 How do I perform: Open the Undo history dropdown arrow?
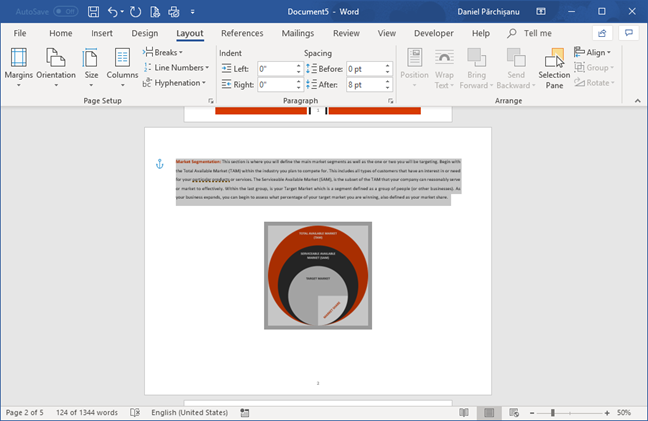[122, 12]
